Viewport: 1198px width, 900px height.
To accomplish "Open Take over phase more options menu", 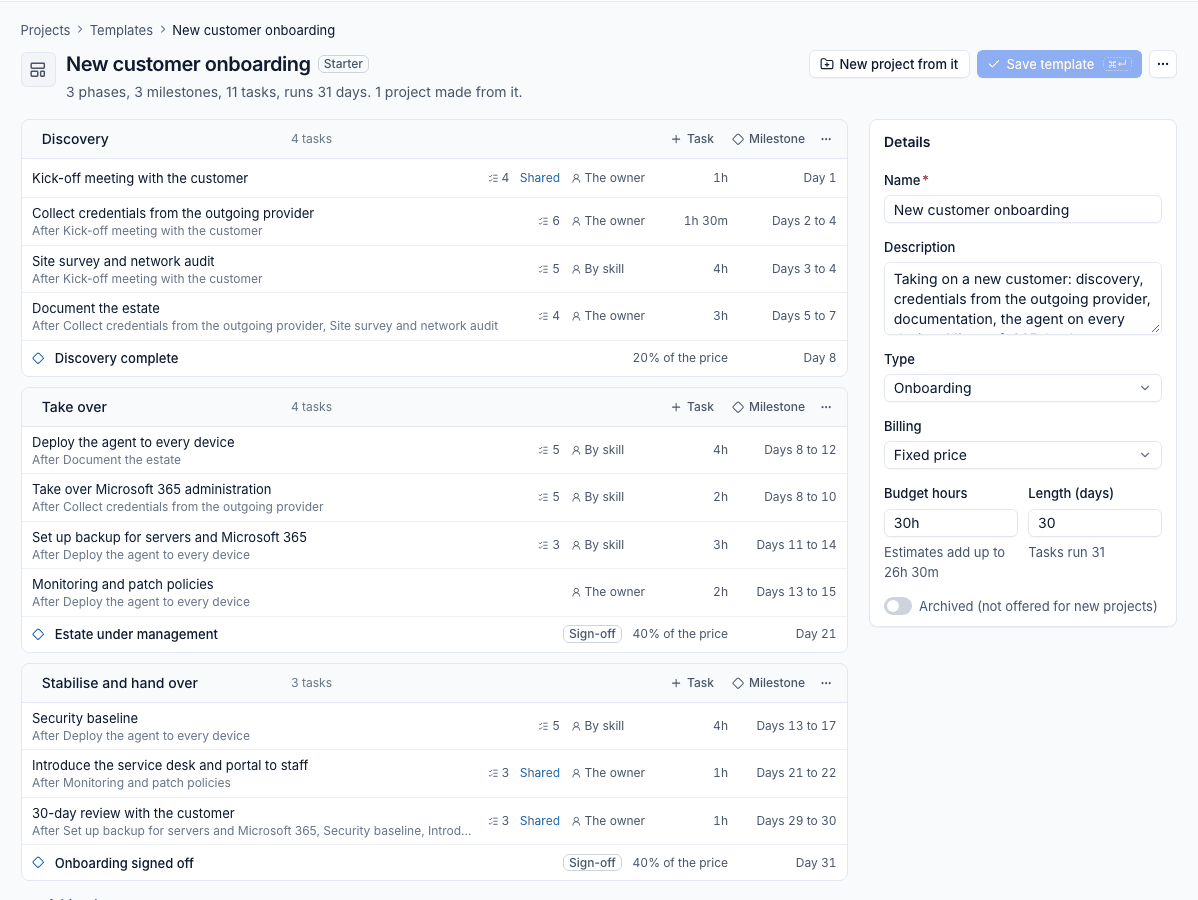I will tap(826, 407).
